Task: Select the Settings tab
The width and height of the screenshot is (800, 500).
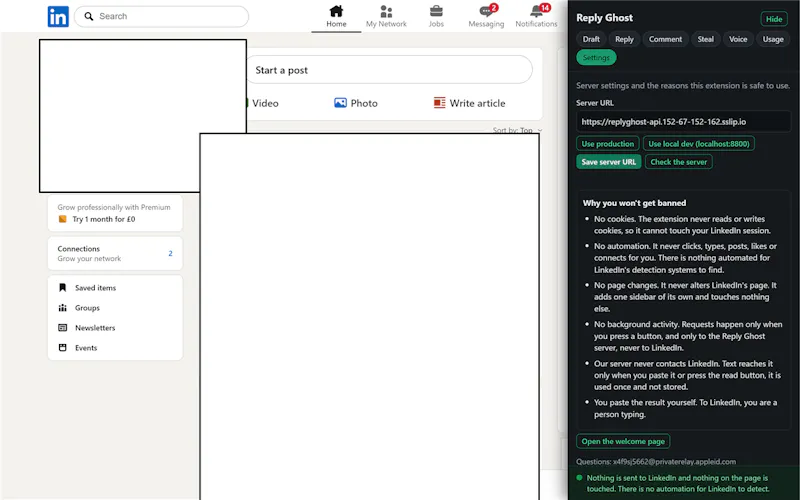Action: [x=596, y=58]
